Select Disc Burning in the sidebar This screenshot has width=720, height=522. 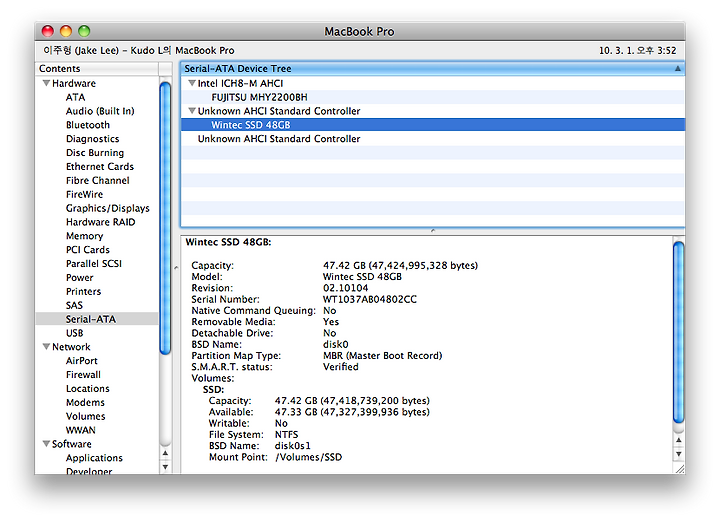(95, 152)
